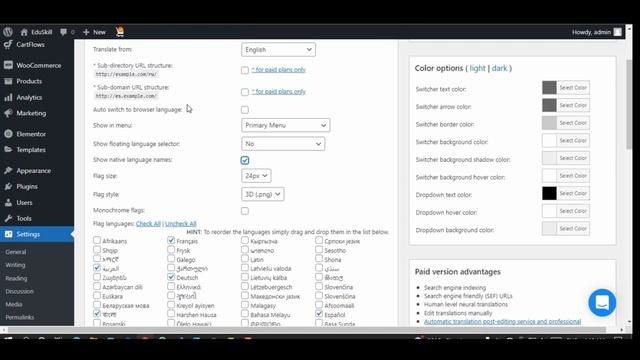
Task: Click the Analytics bar chart icon
Action: pos(8,98)
